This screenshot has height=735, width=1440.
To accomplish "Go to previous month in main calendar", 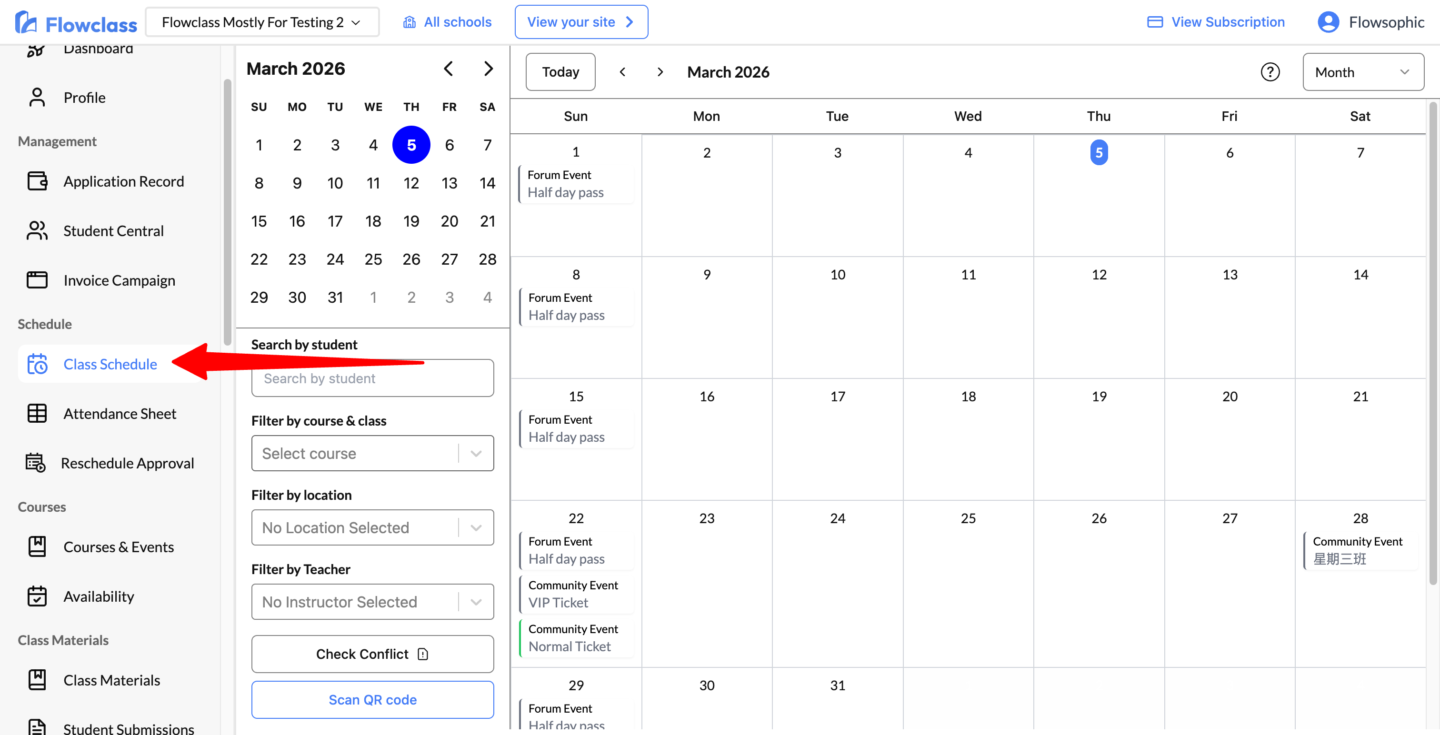I will click(622, 72).
